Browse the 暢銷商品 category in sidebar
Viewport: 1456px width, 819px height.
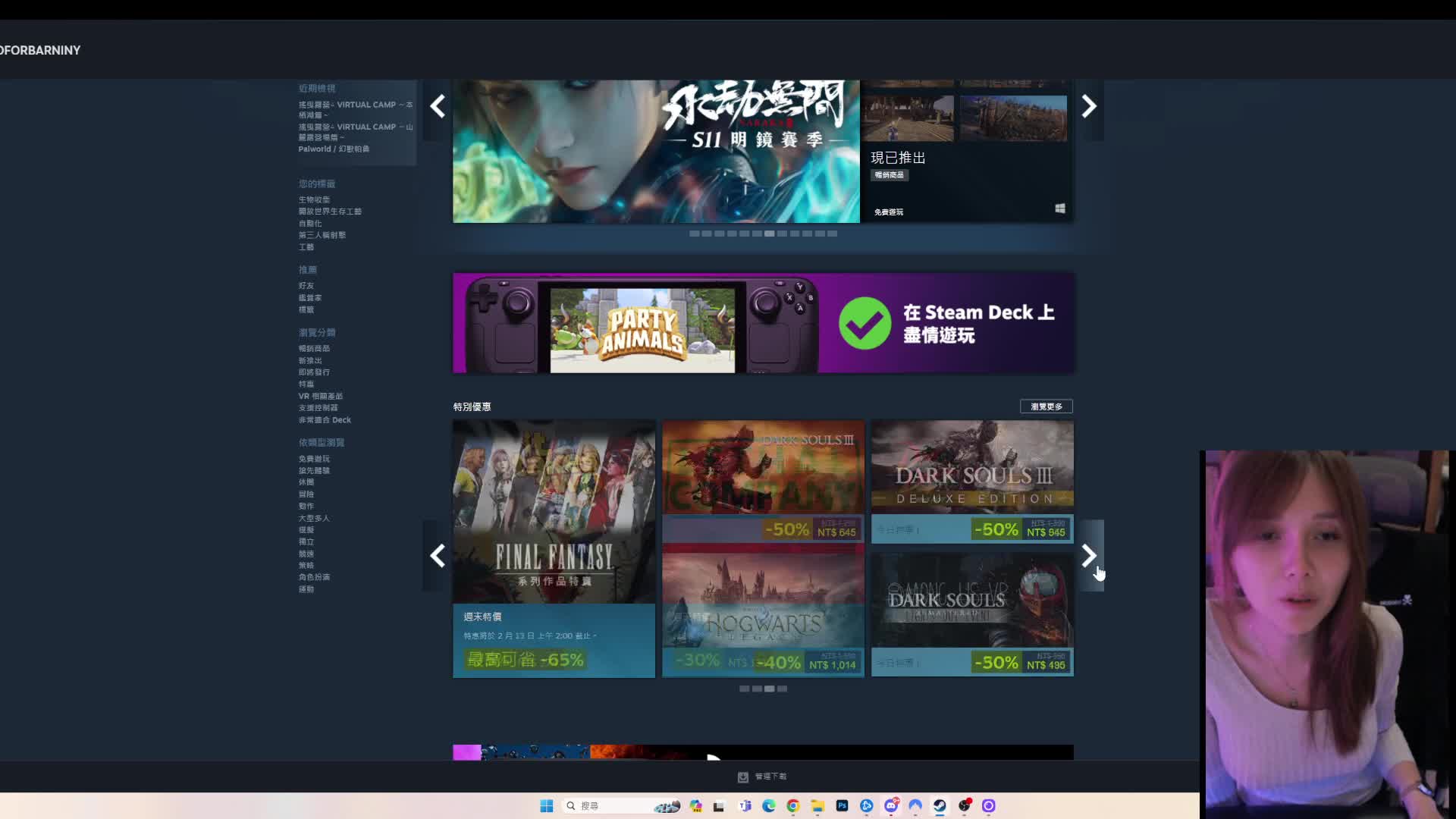tap(314, 349)
